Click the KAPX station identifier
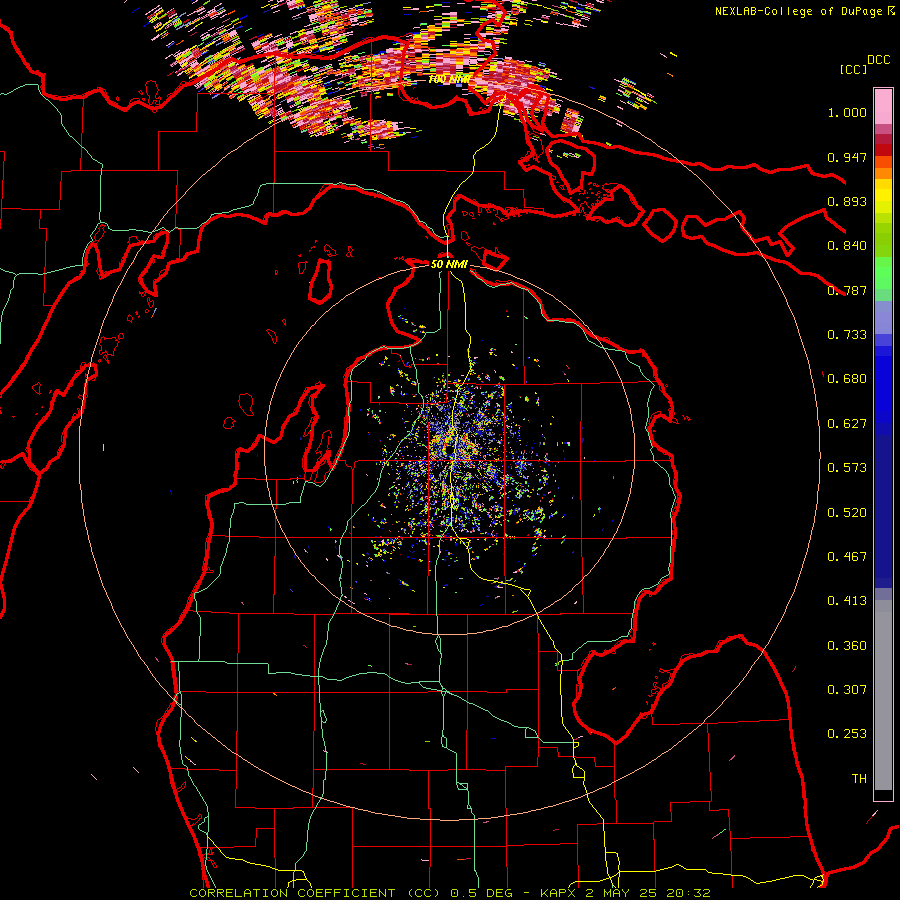Screen dimensions: 900x900 coord(559,893)
